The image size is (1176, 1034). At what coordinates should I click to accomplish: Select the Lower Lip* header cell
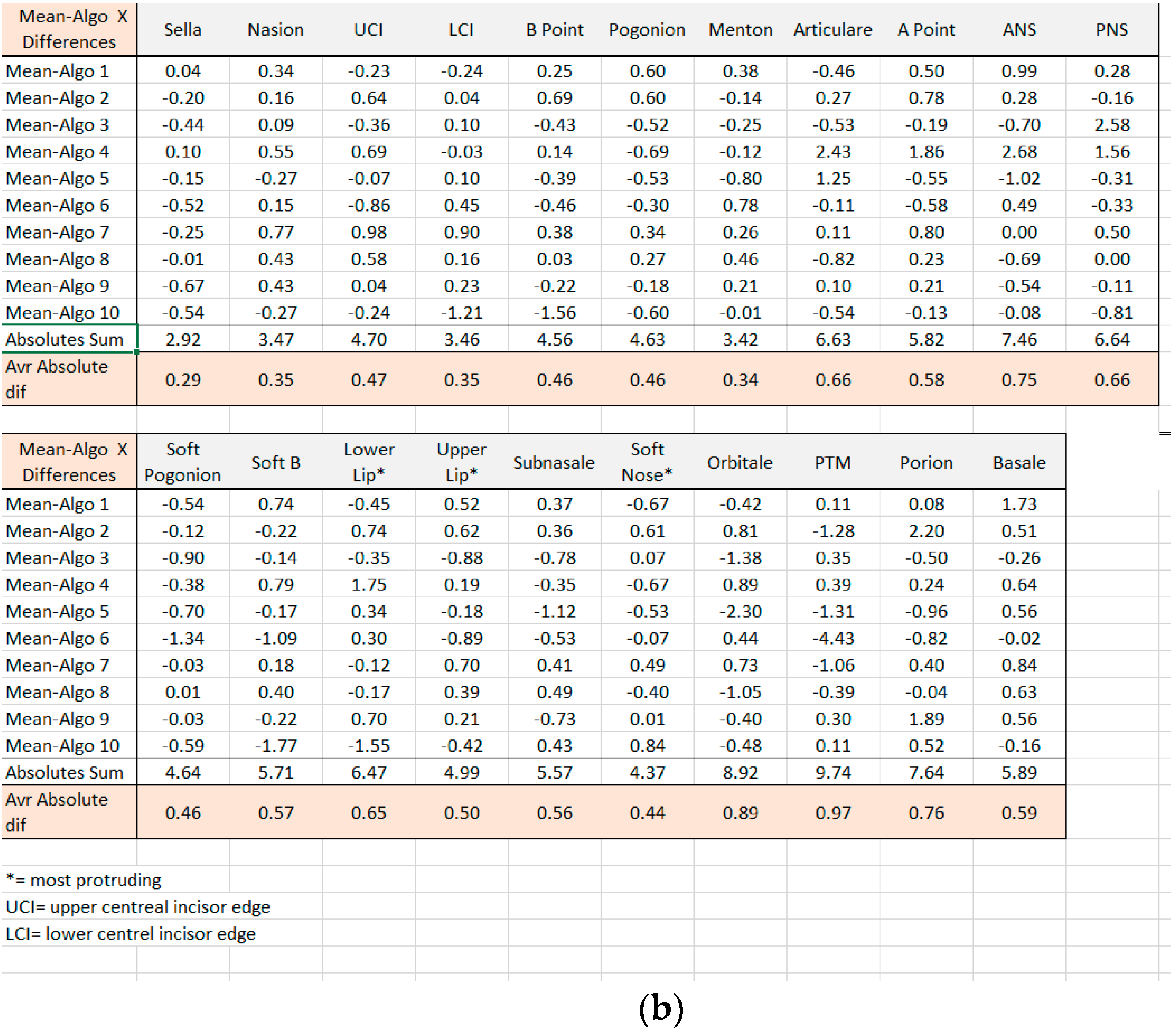[369, 462]
